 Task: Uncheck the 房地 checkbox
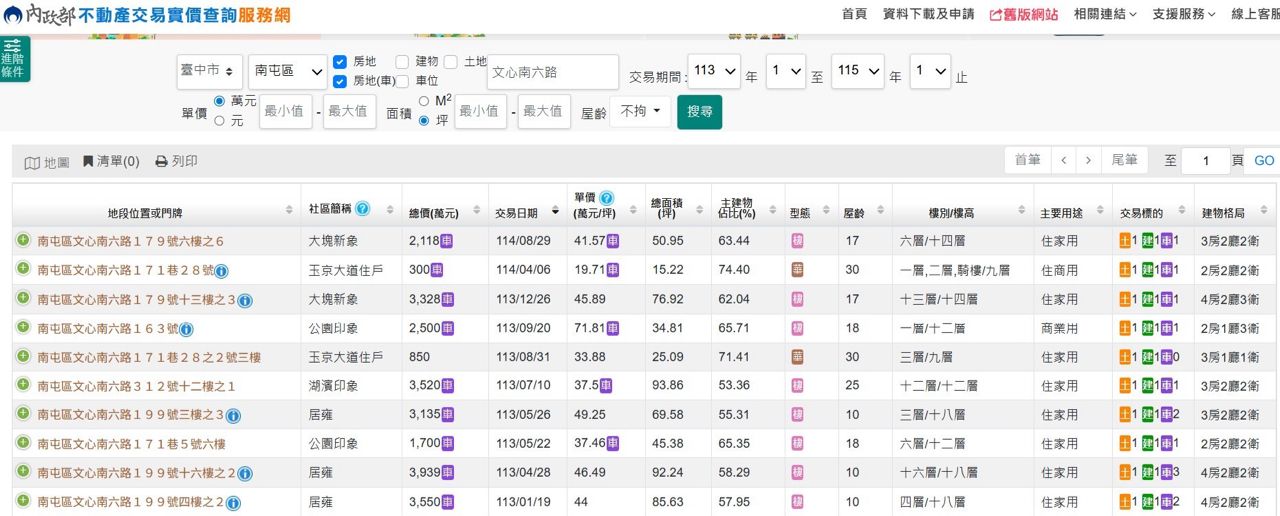tap(340, 62)
